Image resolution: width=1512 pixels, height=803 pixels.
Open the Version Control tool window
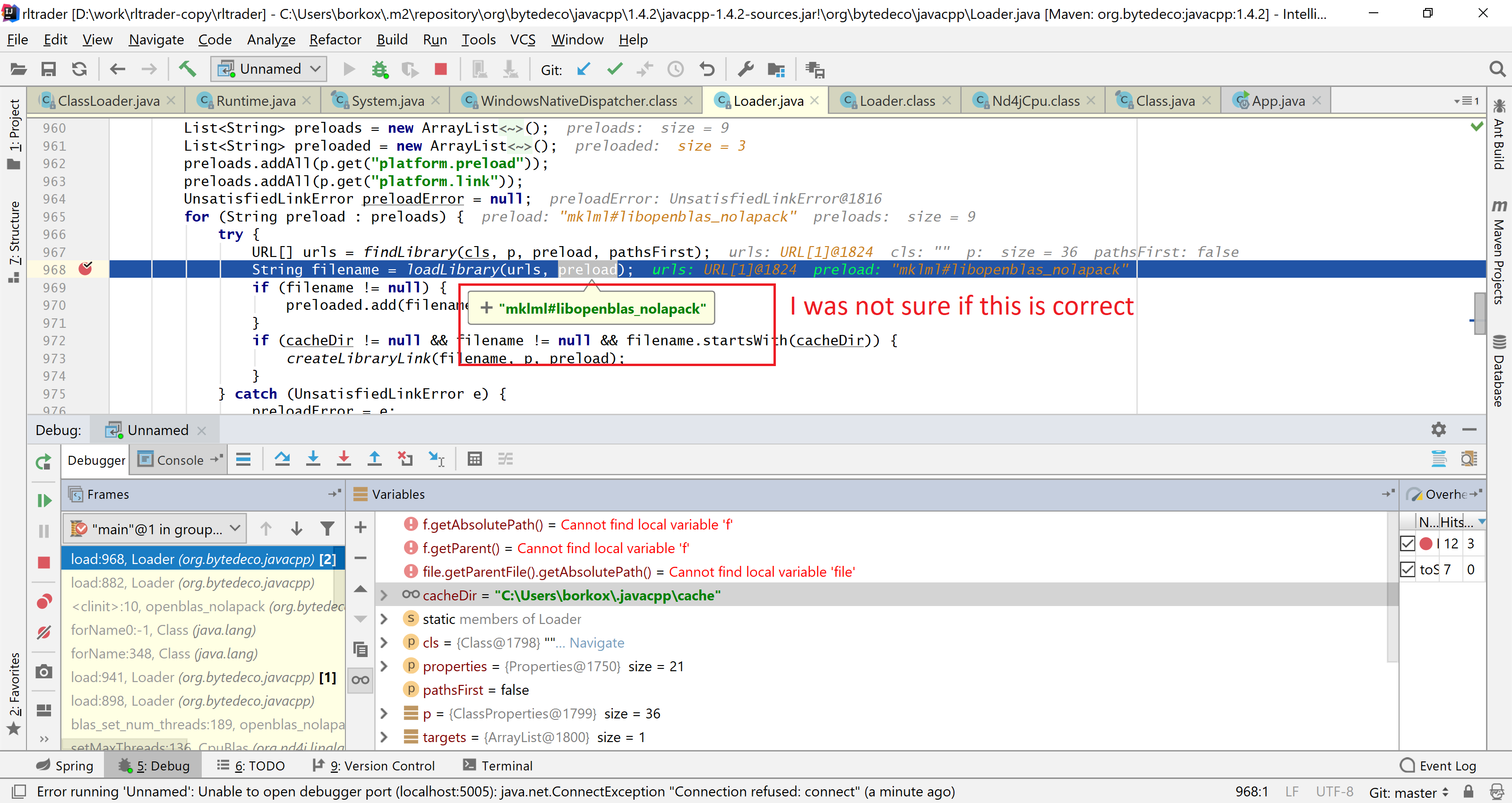374,765
